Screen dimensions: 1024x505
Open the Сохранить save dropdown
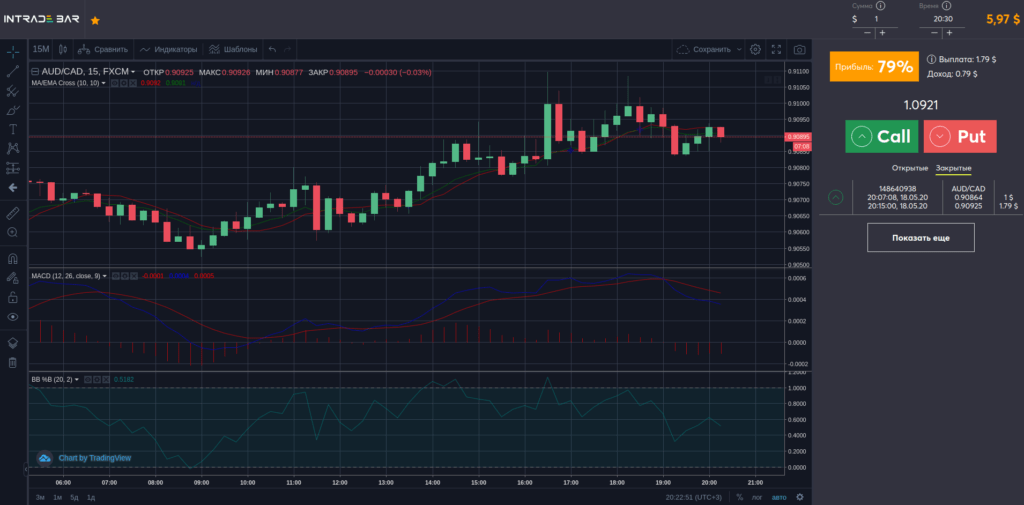[x=739, y=49]
